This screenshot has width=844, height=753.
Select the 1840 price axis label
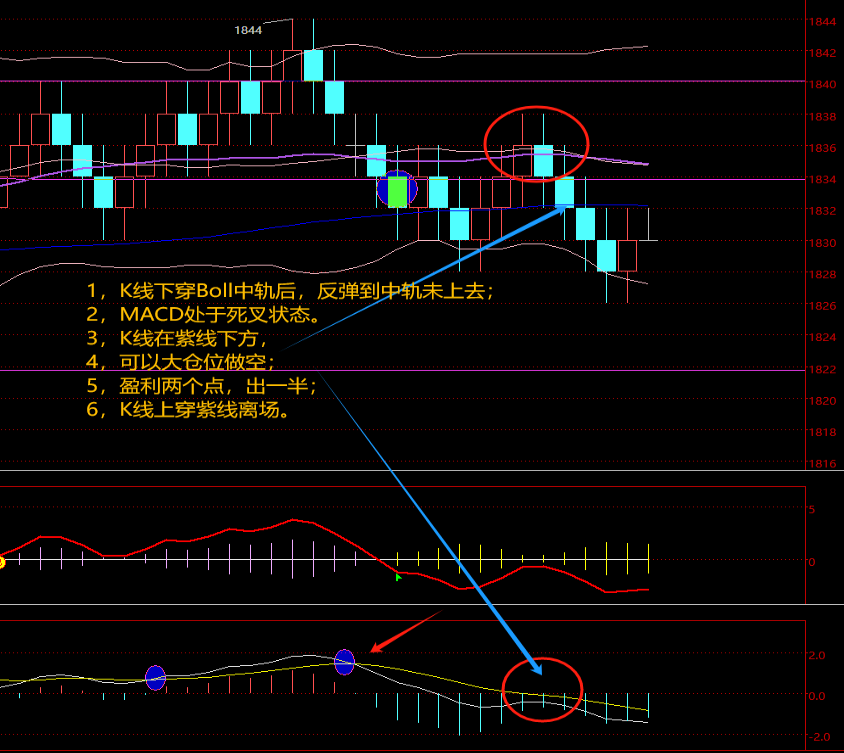[x=822, y=85]
